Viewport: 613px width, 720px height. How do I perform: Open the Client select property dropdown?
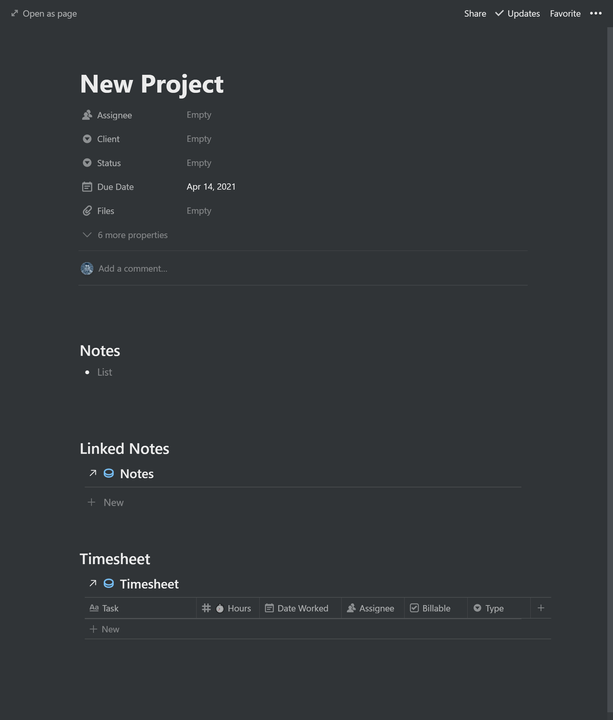pyautogui.click(x=199, y=139)
